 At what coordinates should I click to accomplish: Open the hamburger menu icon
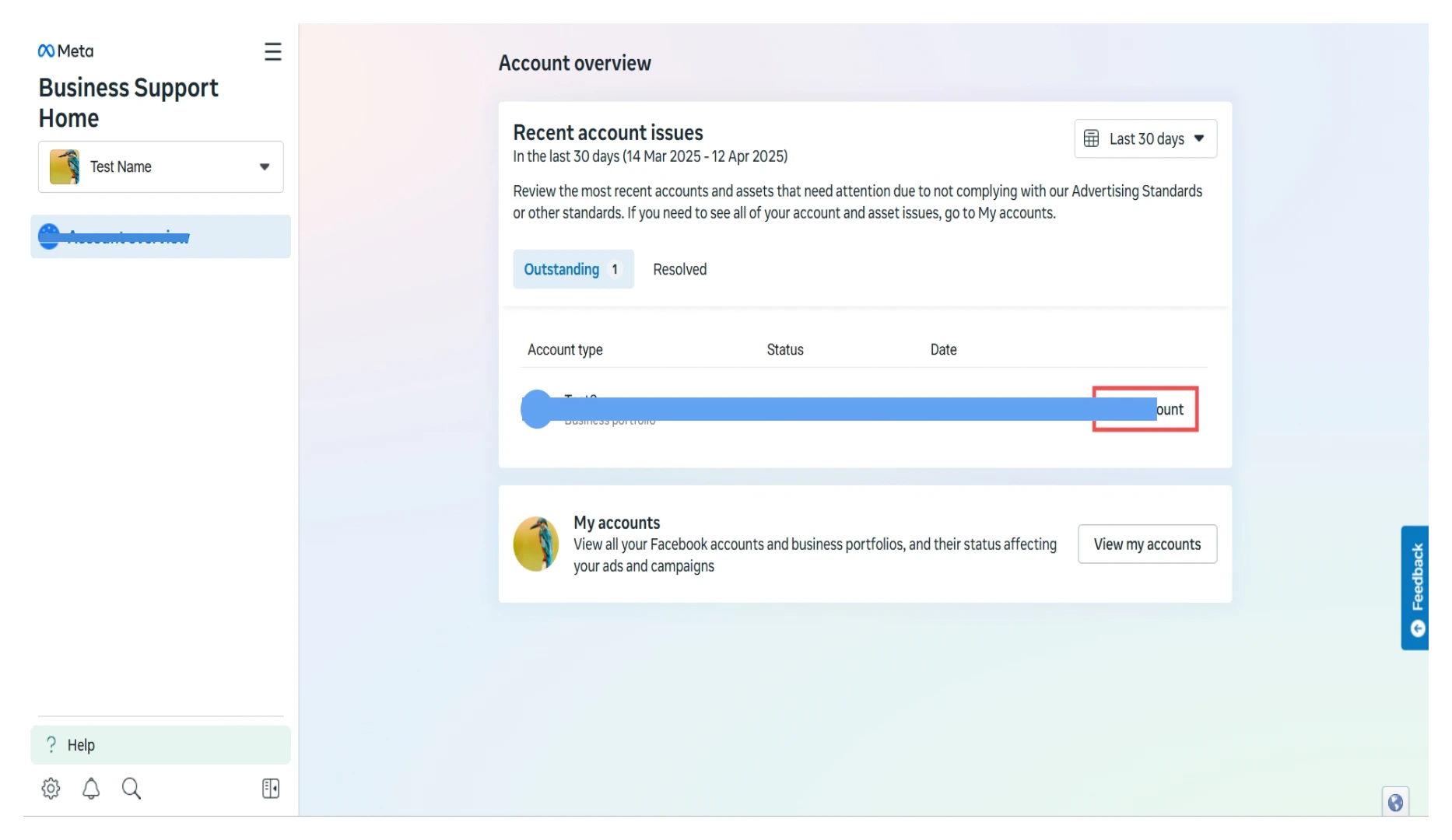click(272, 52)
